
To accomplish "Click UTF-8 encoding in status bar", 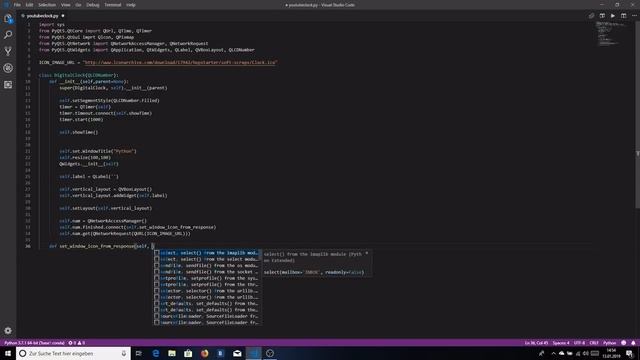I will click(x=579, y=343).
